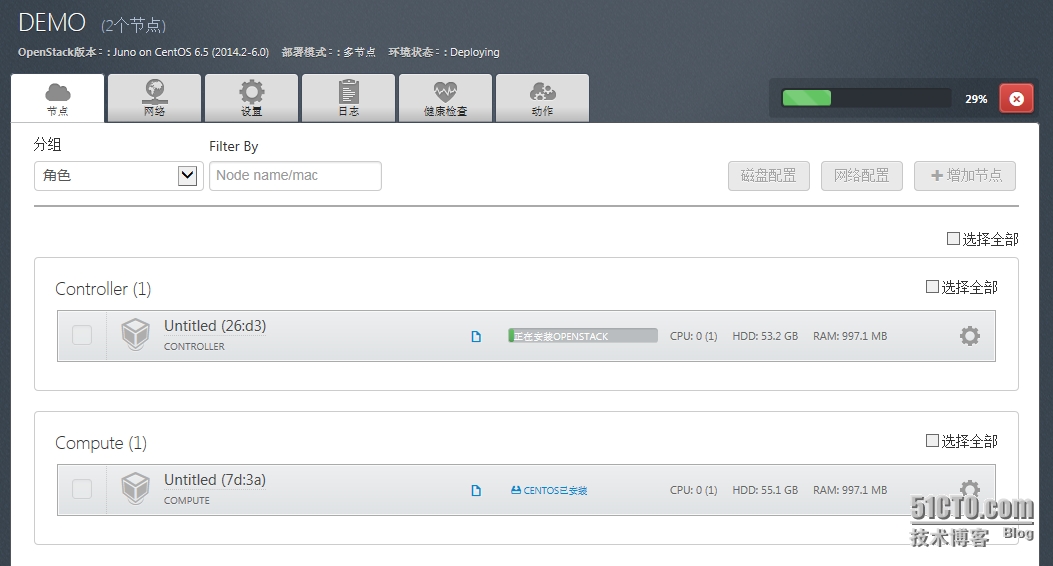Open the 设置 settings tab
1053x566 pixels.
coord(251,98)
